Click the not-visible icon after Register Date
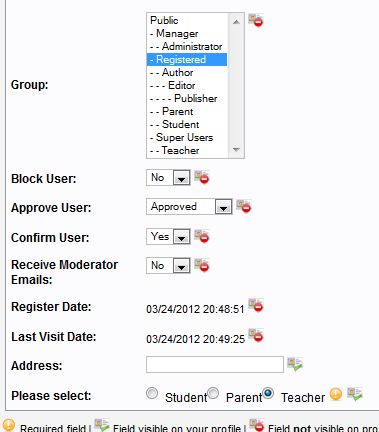 (x=256, y=305)
